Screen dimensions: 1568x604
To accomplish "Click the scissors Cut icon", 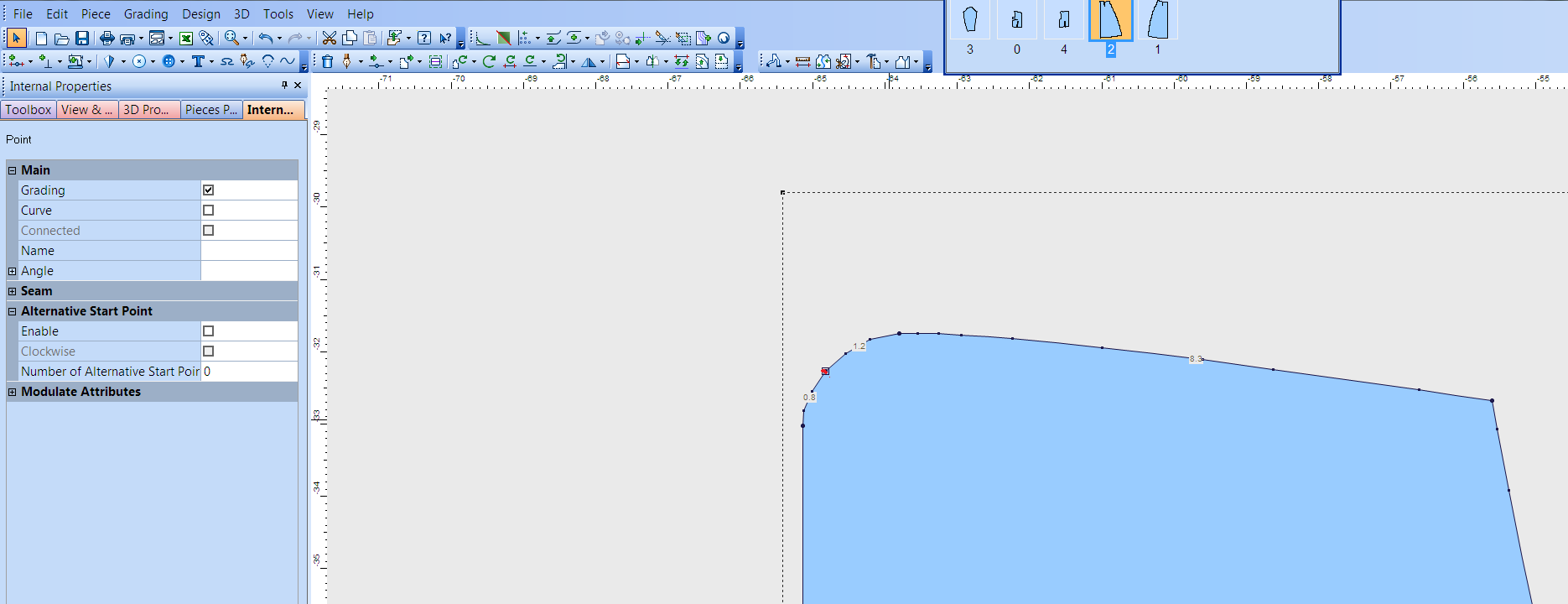I will [x=330, y=38].
